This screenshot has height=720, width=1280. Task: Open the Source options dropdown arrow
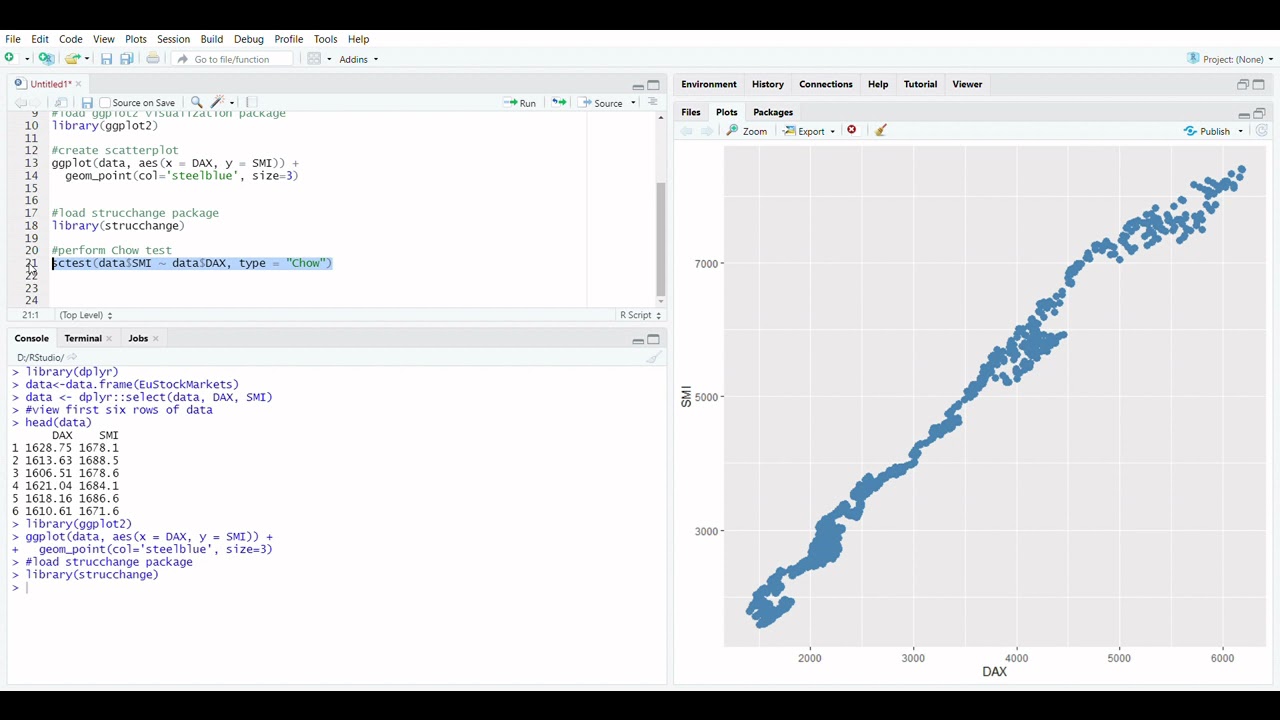[633, 103]
